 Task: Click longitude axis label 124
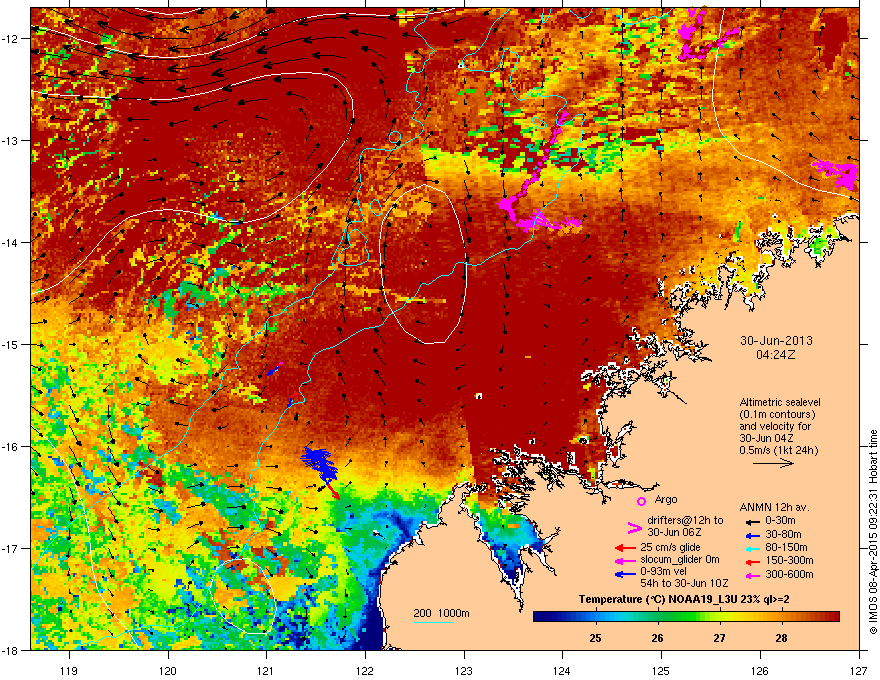pos(562,670)
